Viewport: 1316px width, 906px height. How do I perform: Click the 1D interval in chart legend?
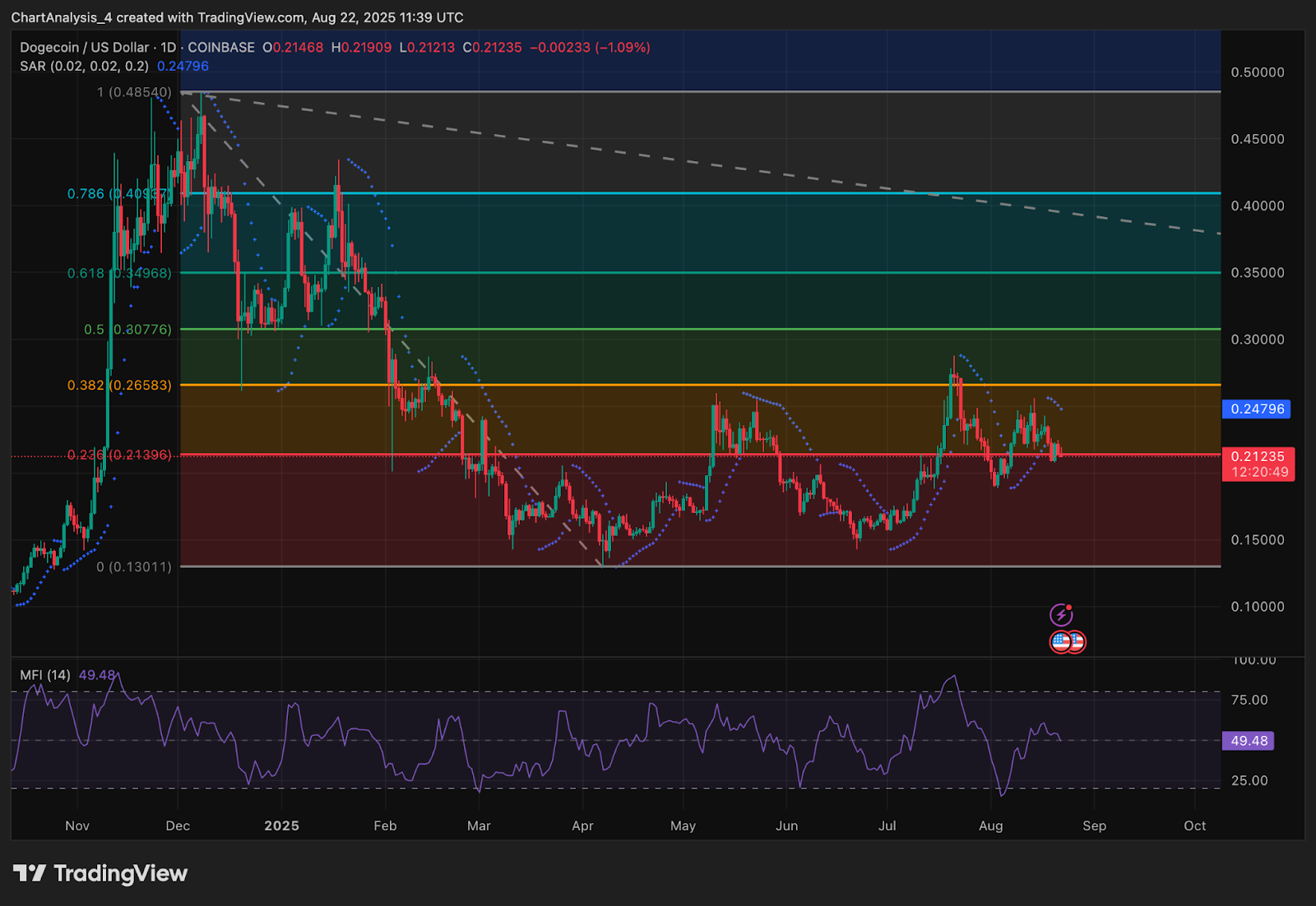click(x=168, y=48)
